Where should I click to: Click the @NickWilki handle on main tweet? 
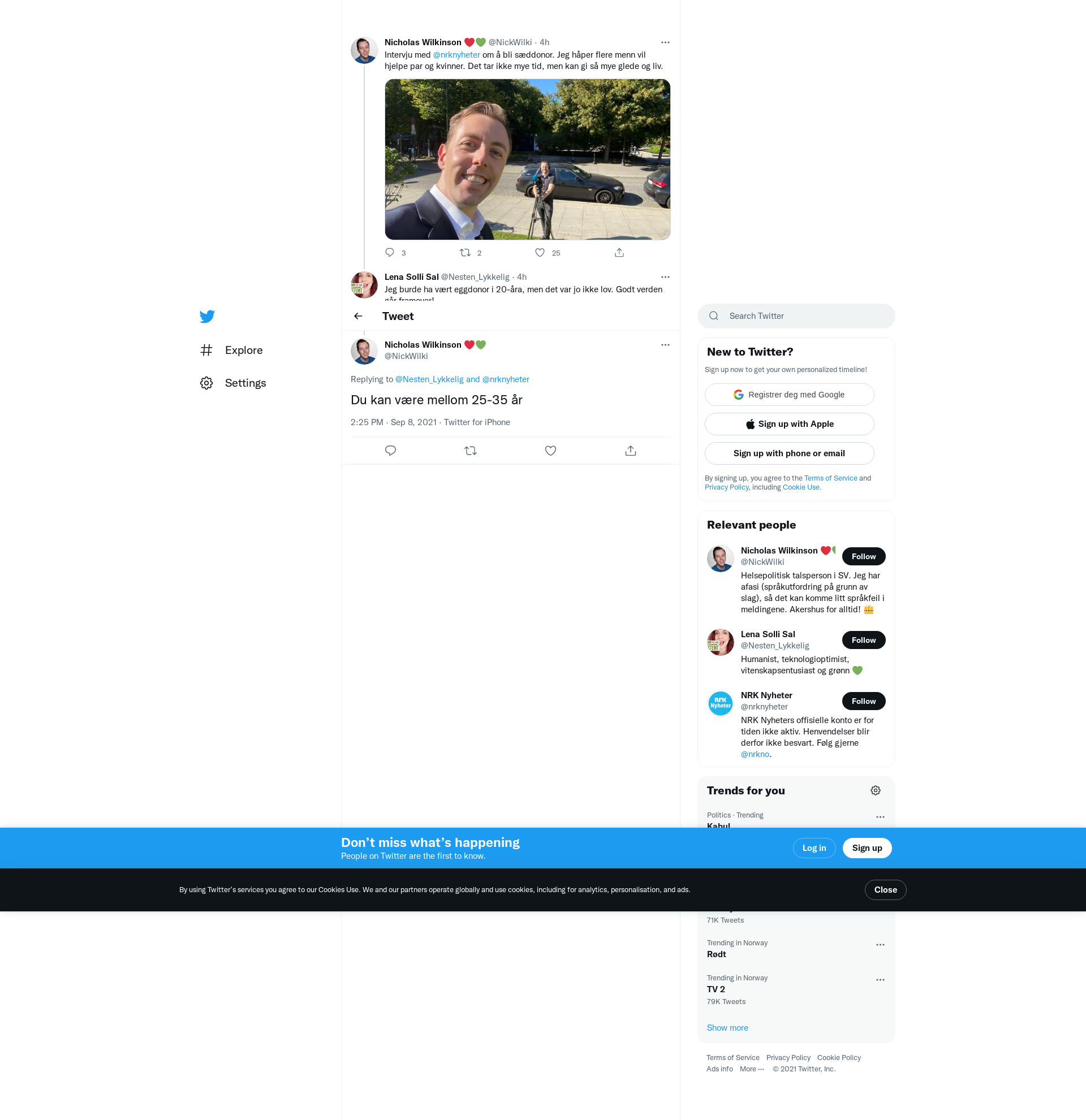click(406, 356)
